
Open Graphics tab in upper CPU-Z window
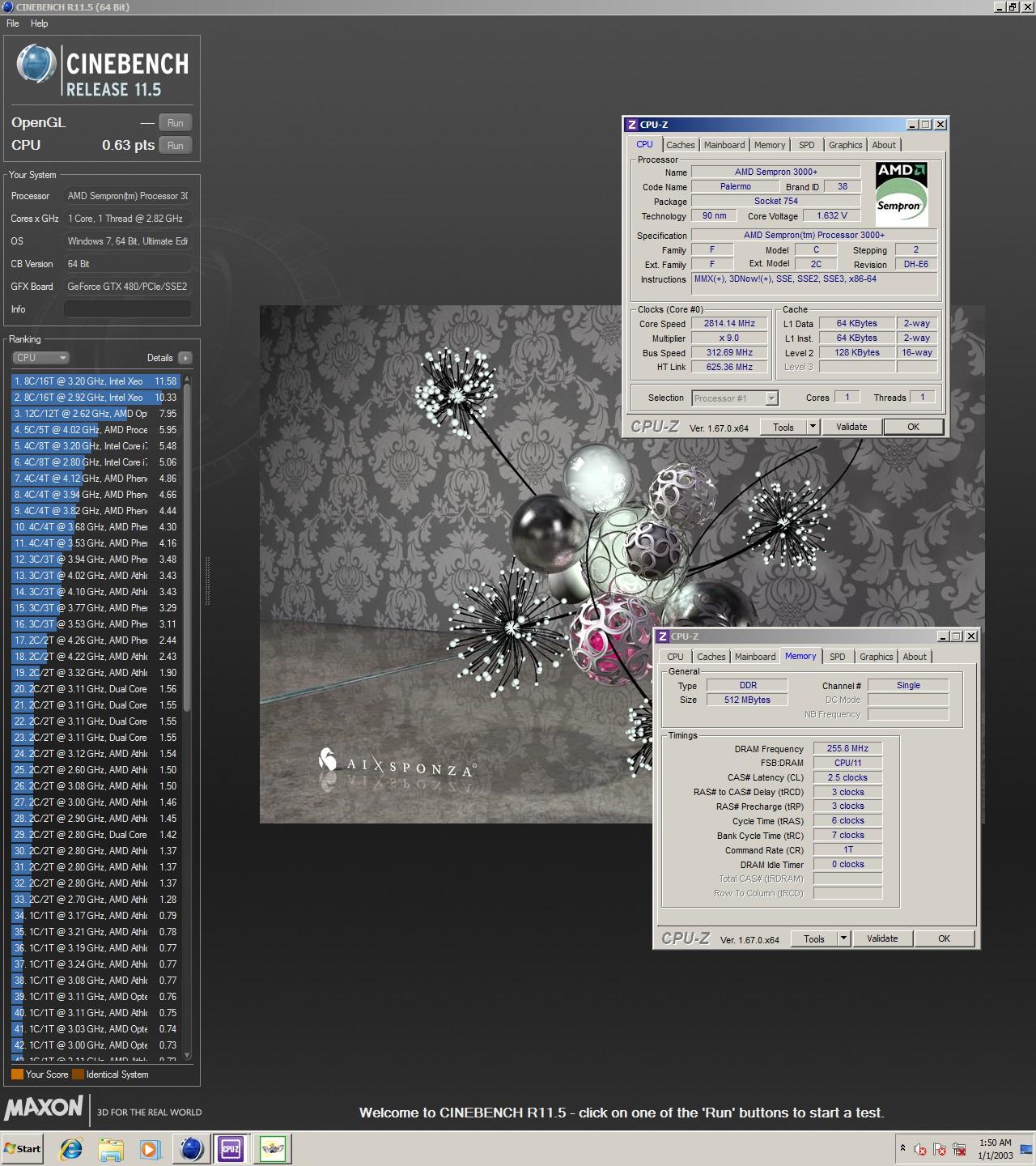coord(846,145)
